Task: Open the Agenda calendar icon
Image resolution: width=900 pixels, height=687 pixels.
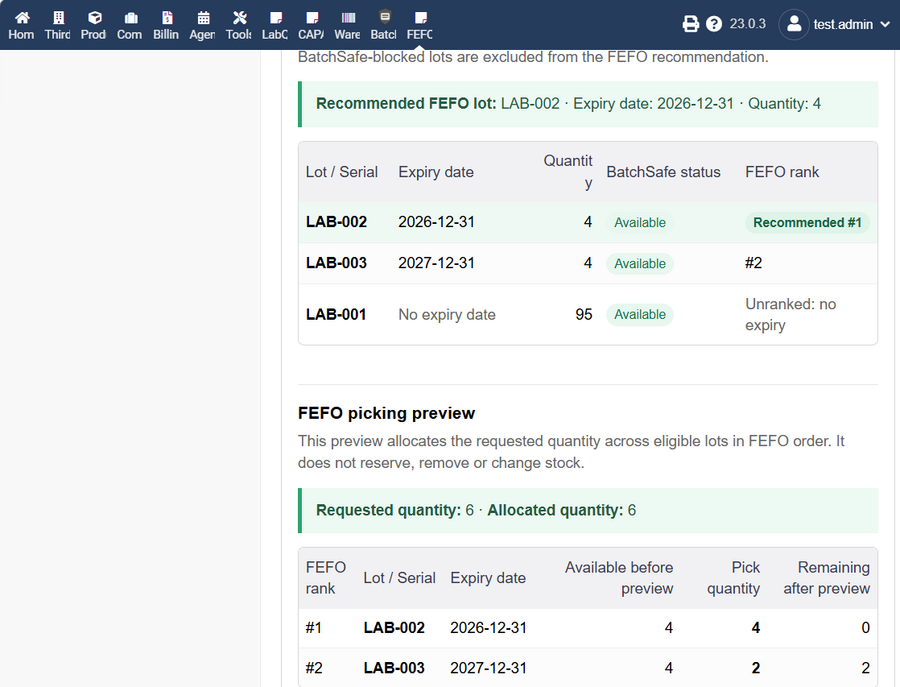Action: pyautogui.click(x=203, y=18)
